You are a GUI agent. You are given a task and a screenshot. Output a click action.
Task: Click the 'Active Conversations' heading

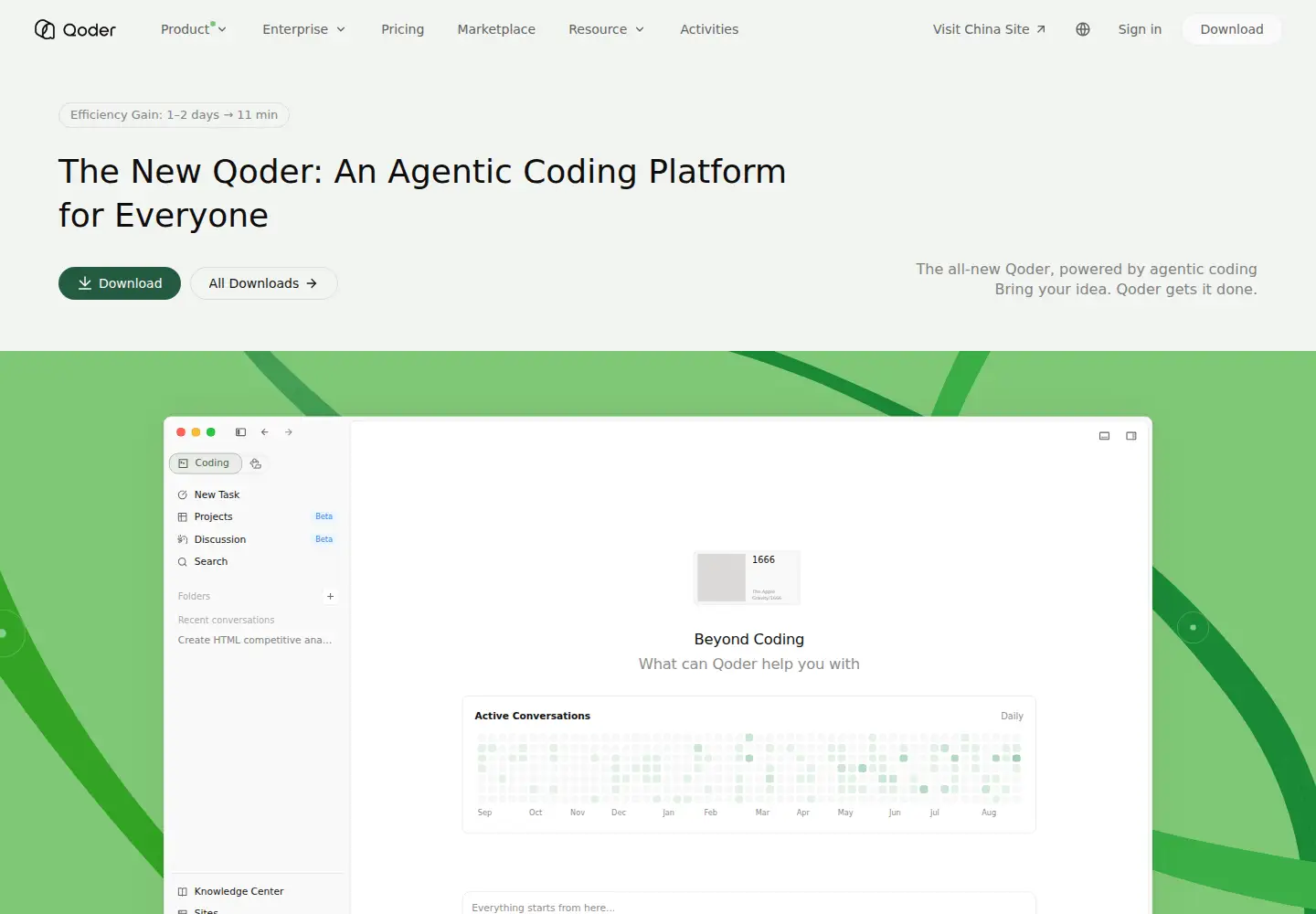coord(533,716)
